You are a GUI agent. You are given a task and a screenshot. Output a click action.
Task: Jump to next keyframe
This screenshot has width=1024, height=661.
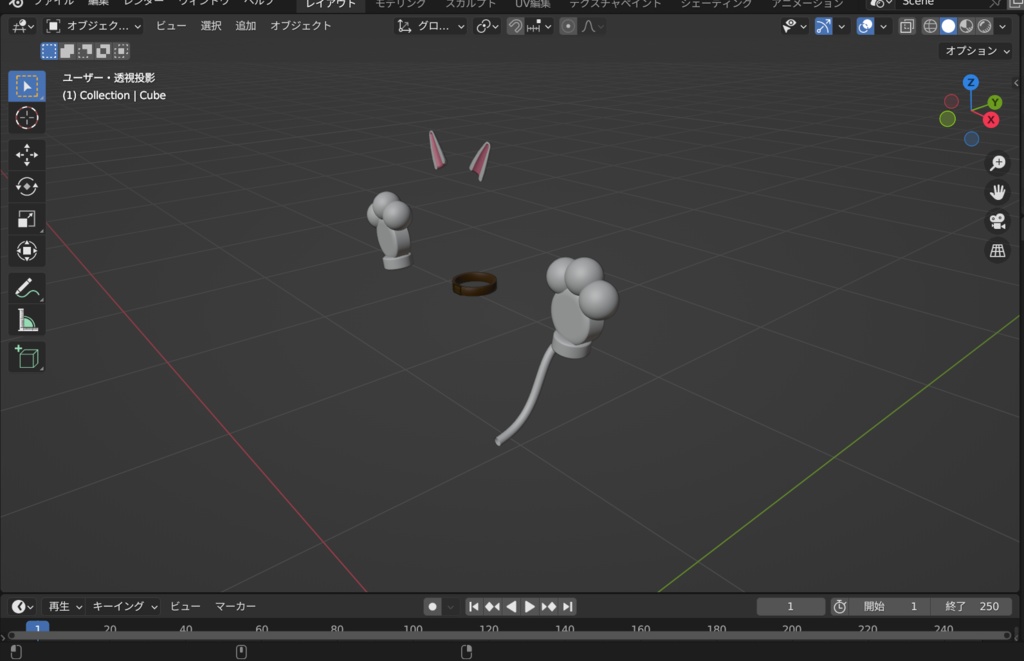pyautogui.click(x=549, y=607)
